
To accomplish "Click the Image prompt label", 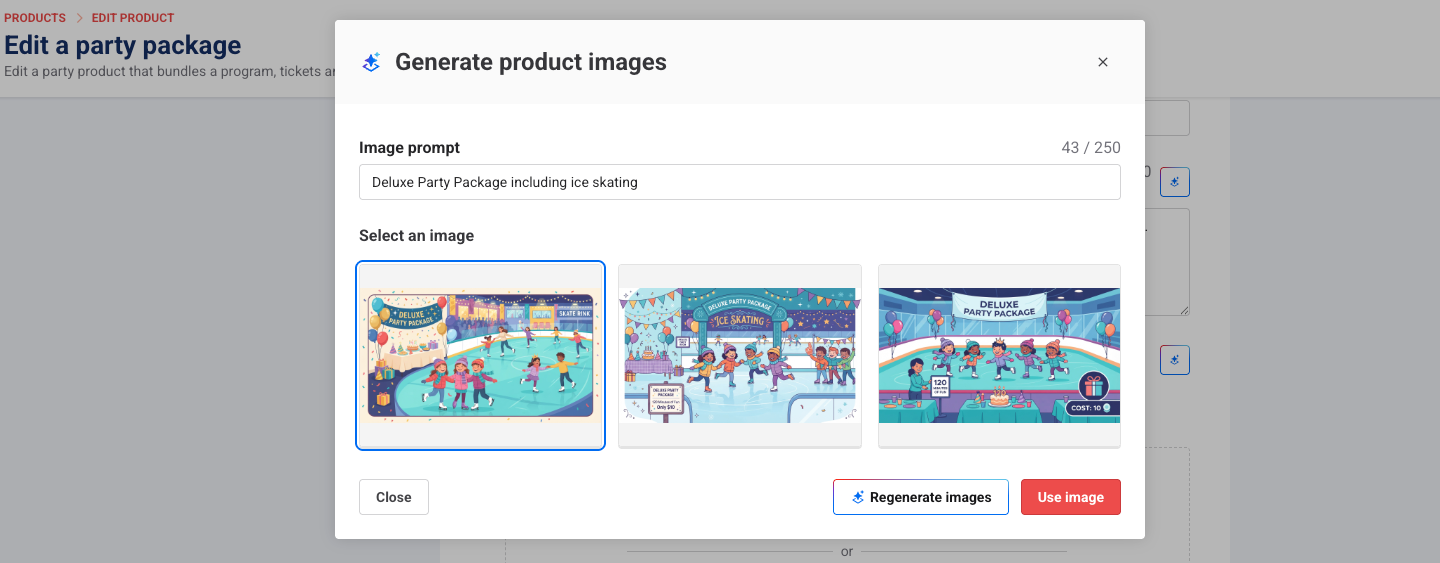I will [x=409, y=147].
